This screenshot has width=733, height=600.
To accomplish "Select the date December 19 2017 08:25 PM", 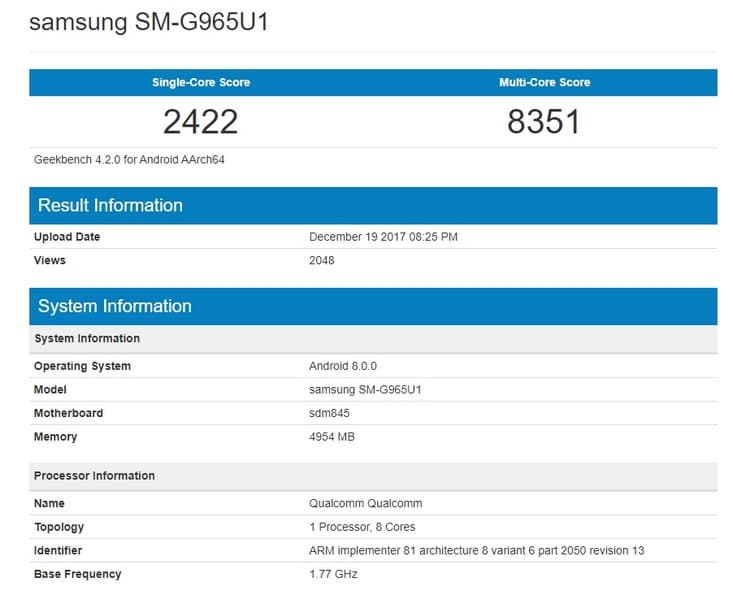I will 383,237.
